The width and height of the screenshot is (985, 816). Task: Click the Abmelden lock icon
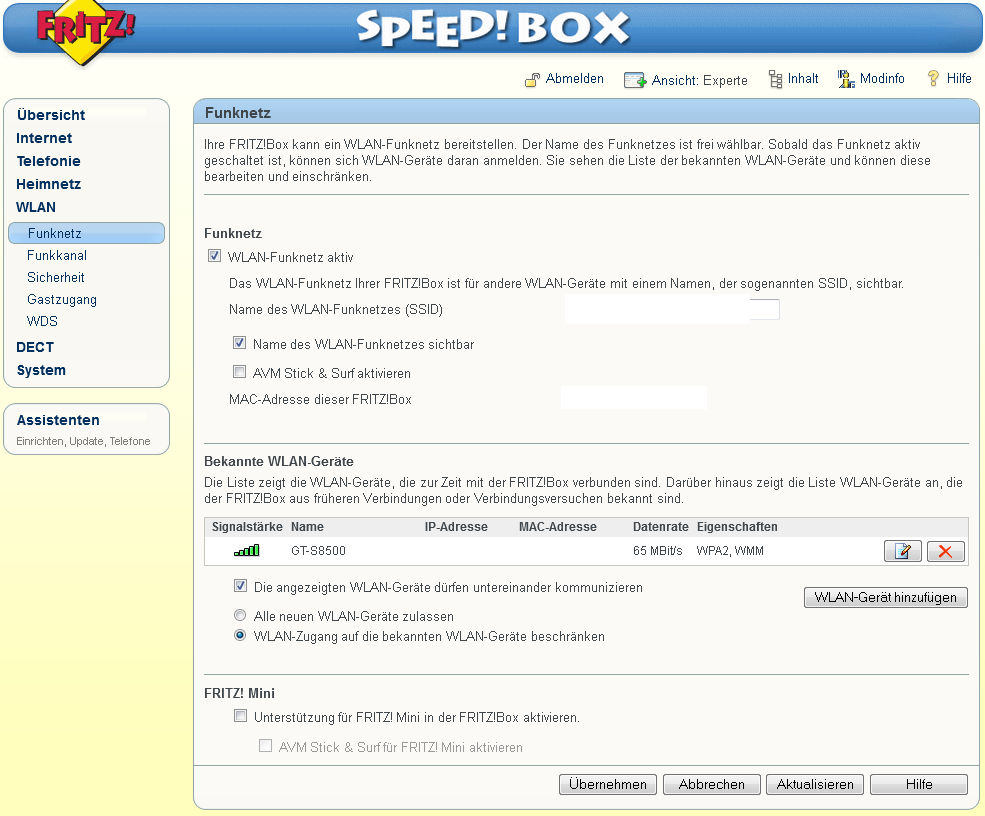point(532,80)
